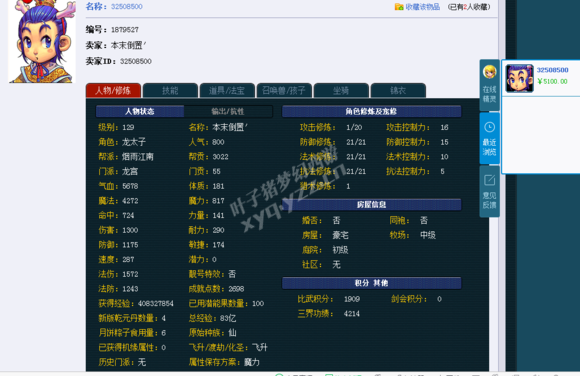This screenshot has width=580, height=376.
Task: Select the 人物状态 sub-tab
Action: tap(140, 111)
